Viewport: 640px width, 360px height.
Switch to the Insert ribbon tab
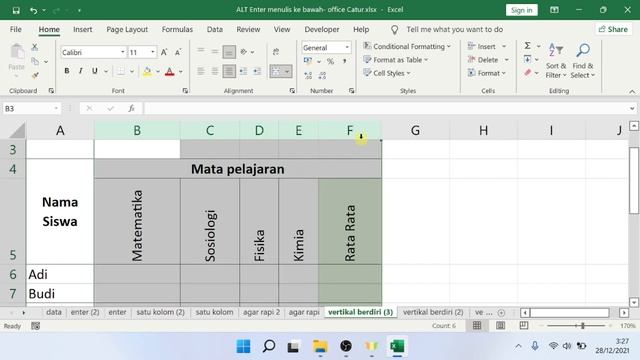tap(82, 29)
